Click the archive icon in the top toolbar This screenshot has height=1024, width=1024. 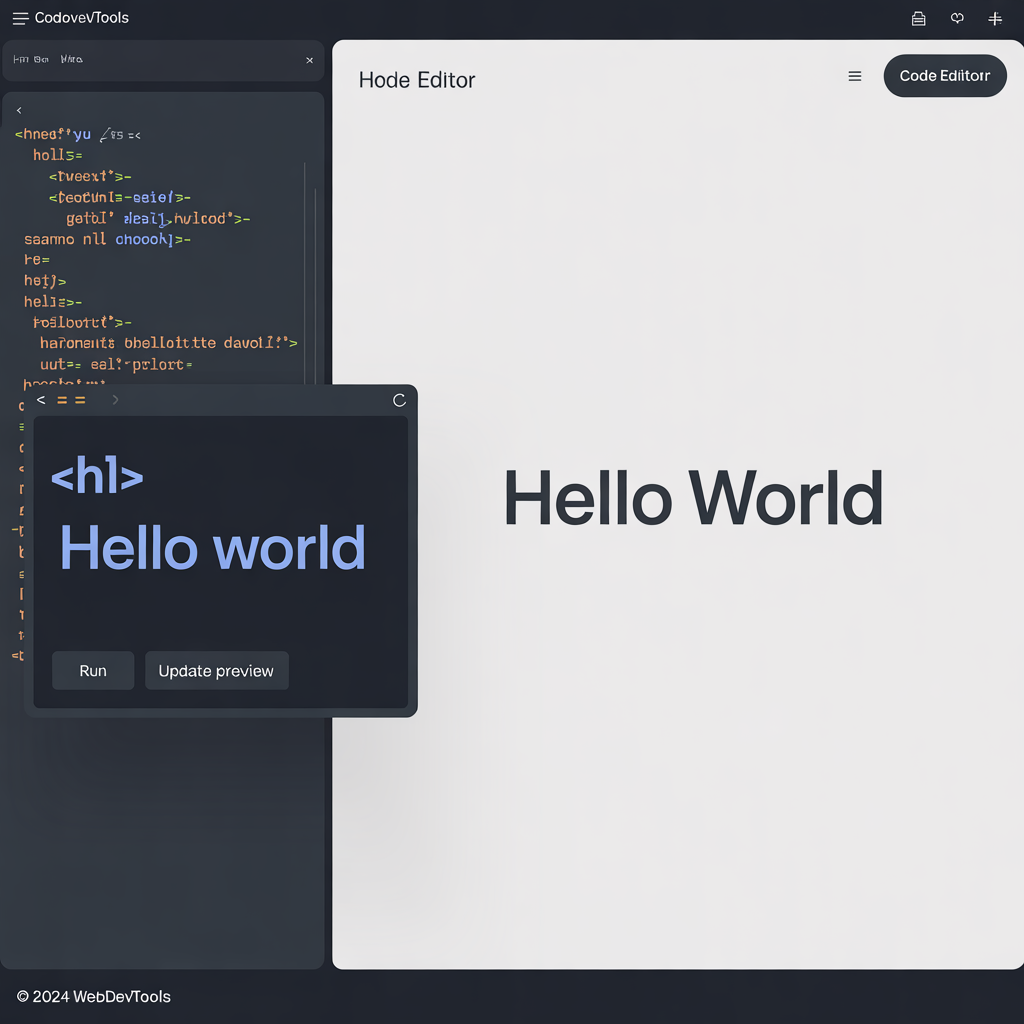(x=918, y=18)
